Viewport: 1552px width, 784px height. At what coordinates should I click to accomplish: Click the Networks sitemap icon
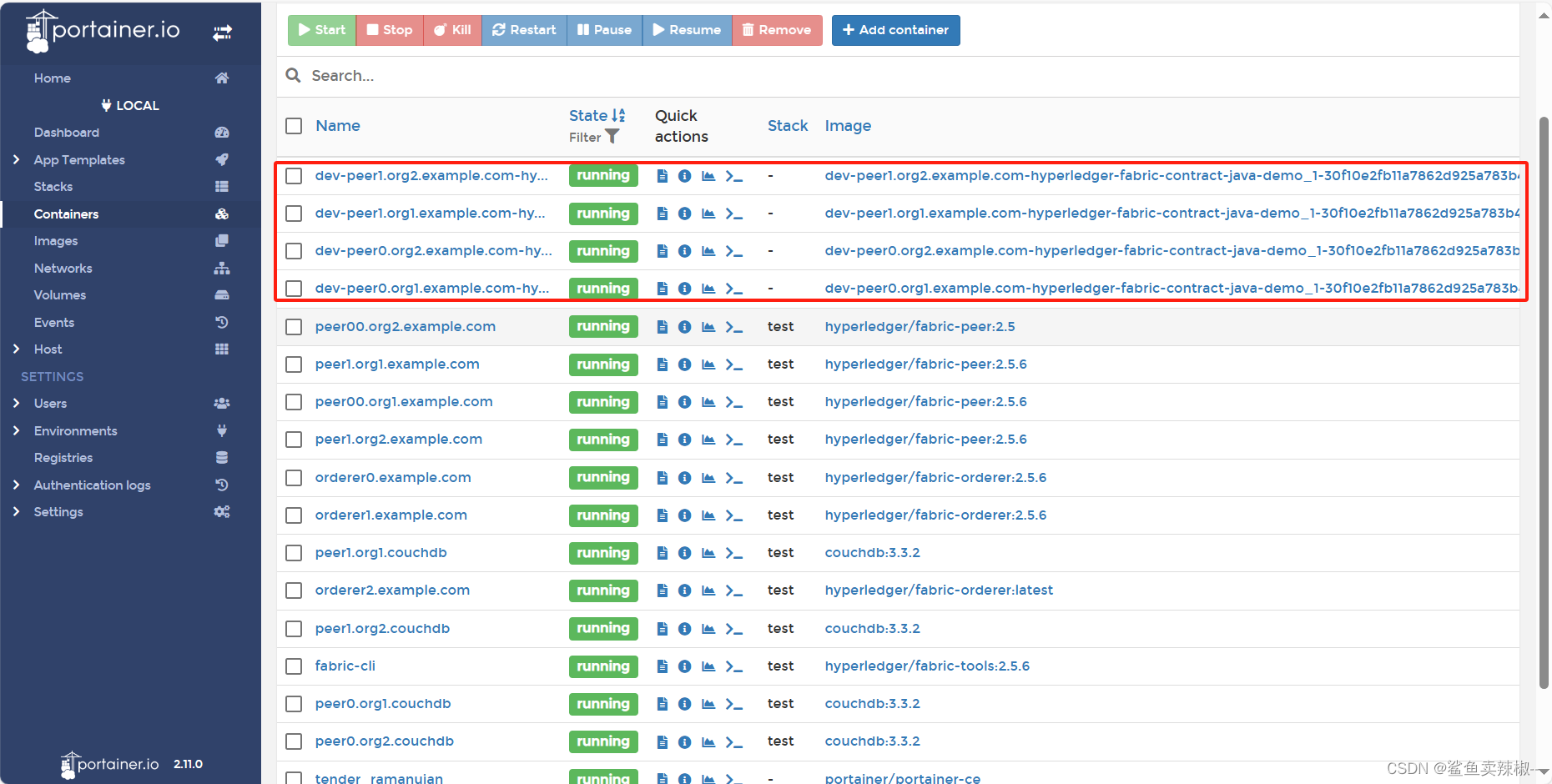pyautogui.click(x=222, y=269)
